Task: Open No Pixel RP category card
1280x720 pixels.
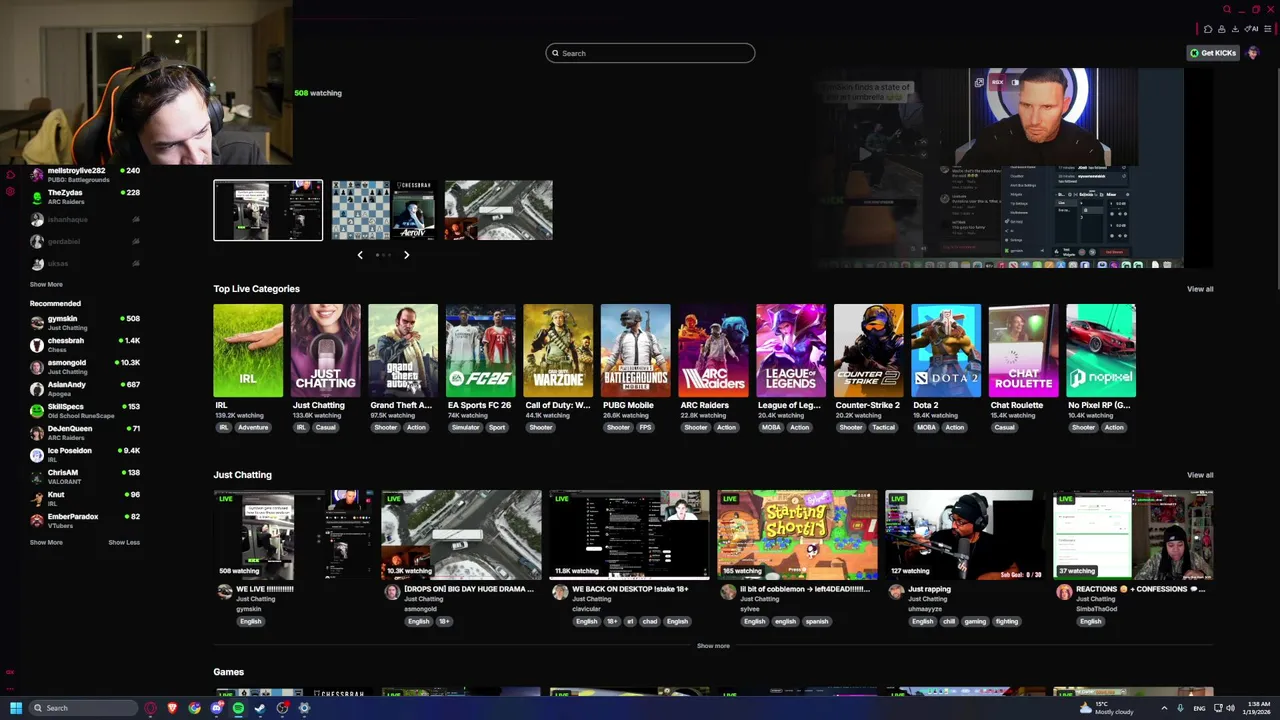Action: point(1101,351)
